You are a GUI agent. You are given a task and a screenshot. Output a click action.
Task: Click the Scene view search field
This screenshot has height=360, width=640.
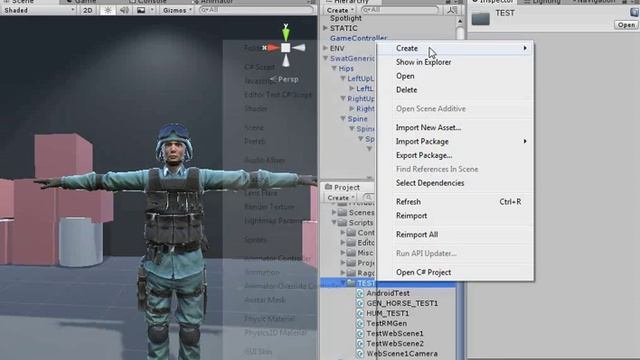coord(256,10)
